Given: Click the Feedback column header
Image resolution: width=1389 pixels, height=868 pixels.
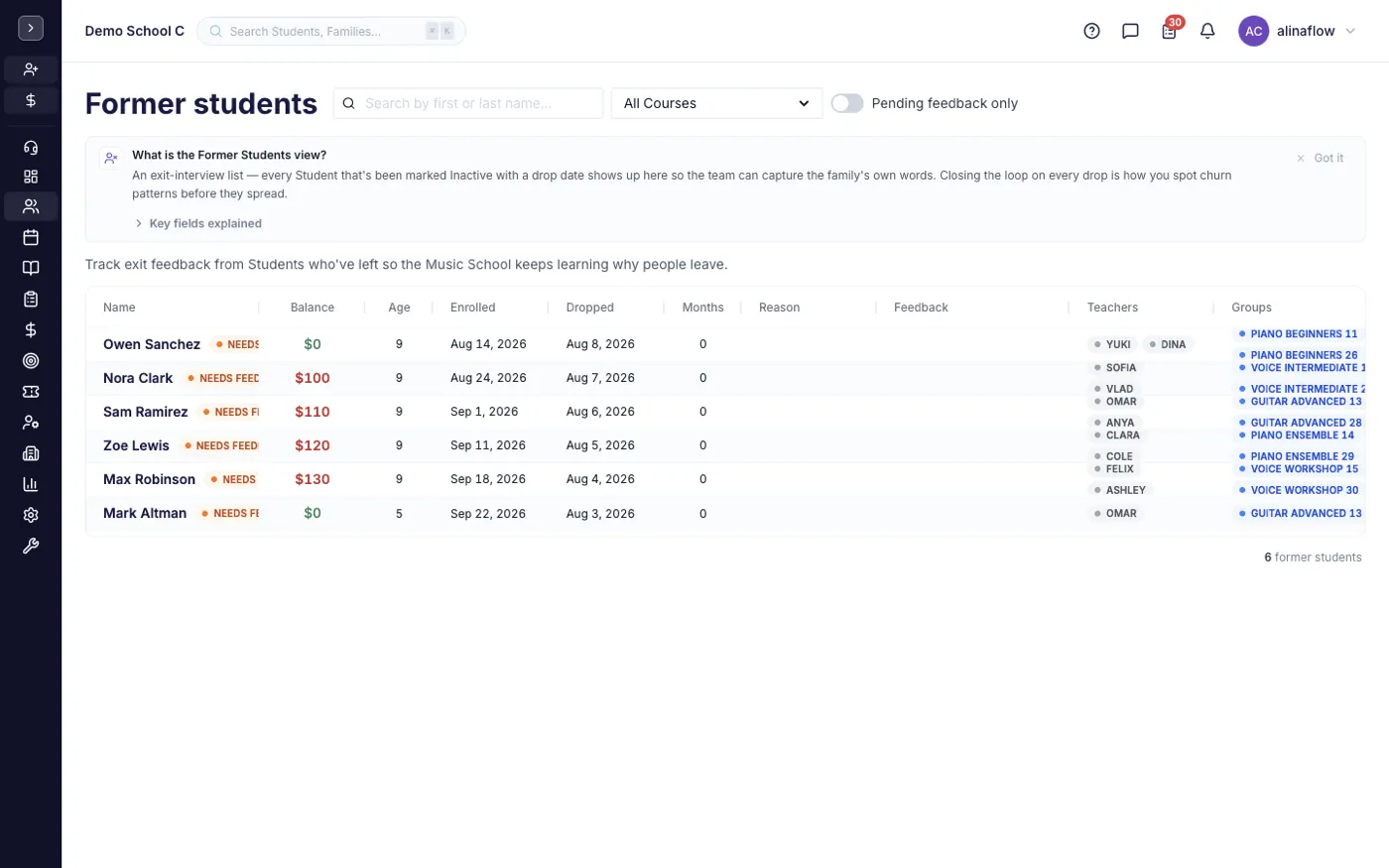Looking at the screenshot, I should tap(921, 308).
